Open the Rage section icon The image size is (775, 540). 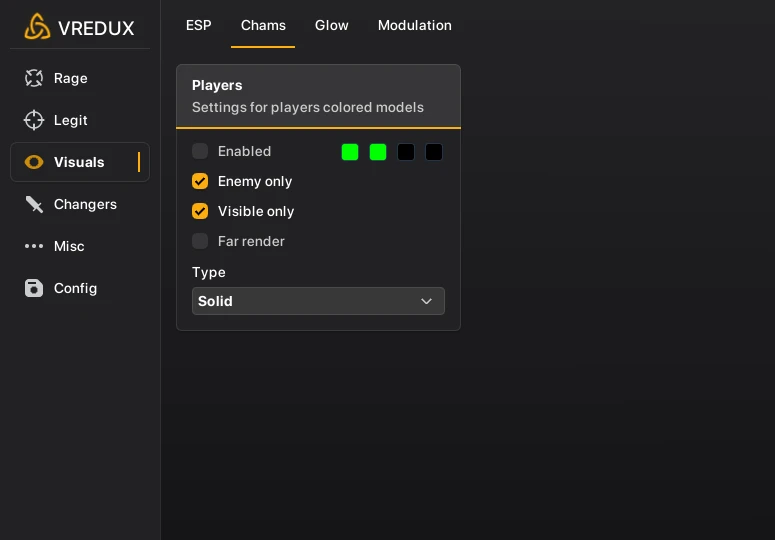coord(34,78)
